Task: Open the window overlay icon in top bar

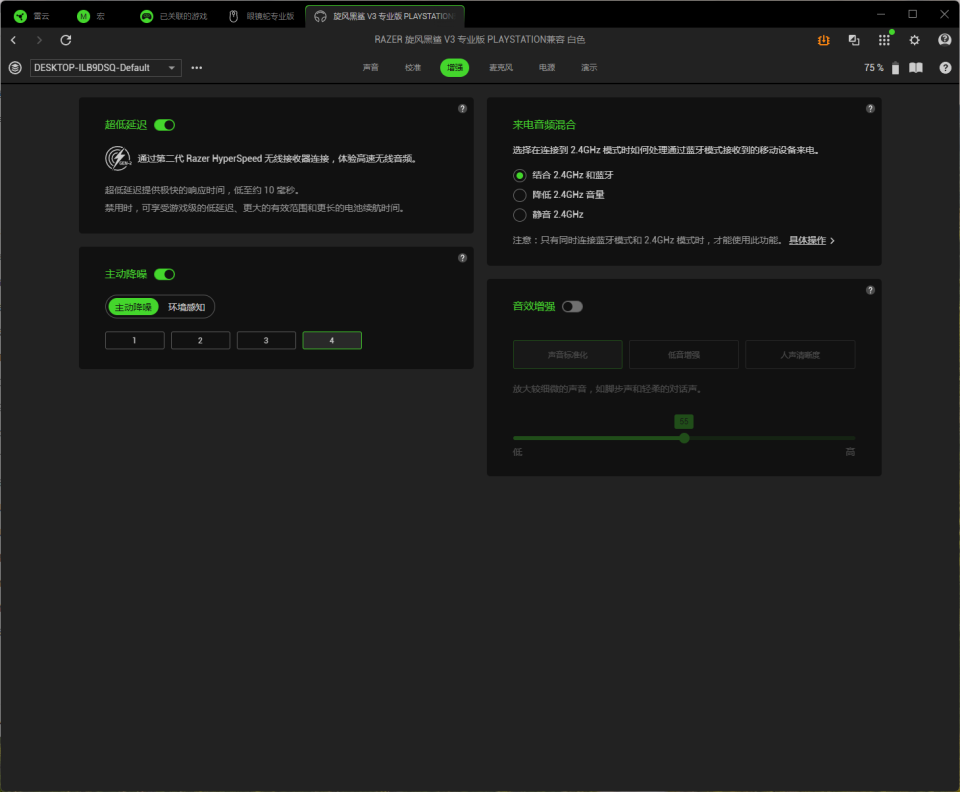Action: 853,40
